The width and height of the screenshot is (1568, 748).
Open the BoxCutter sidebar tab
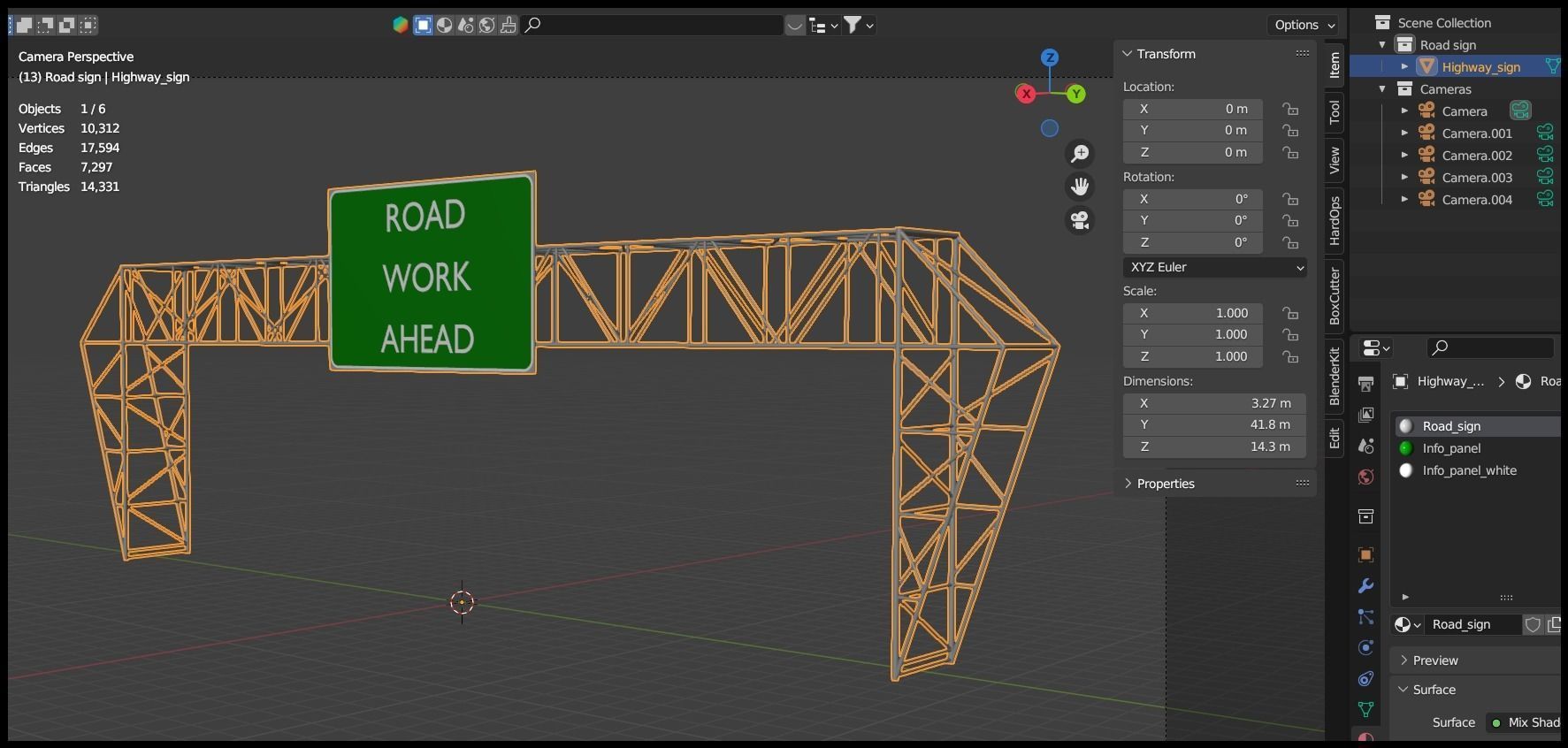click(x=1335, y=295)
